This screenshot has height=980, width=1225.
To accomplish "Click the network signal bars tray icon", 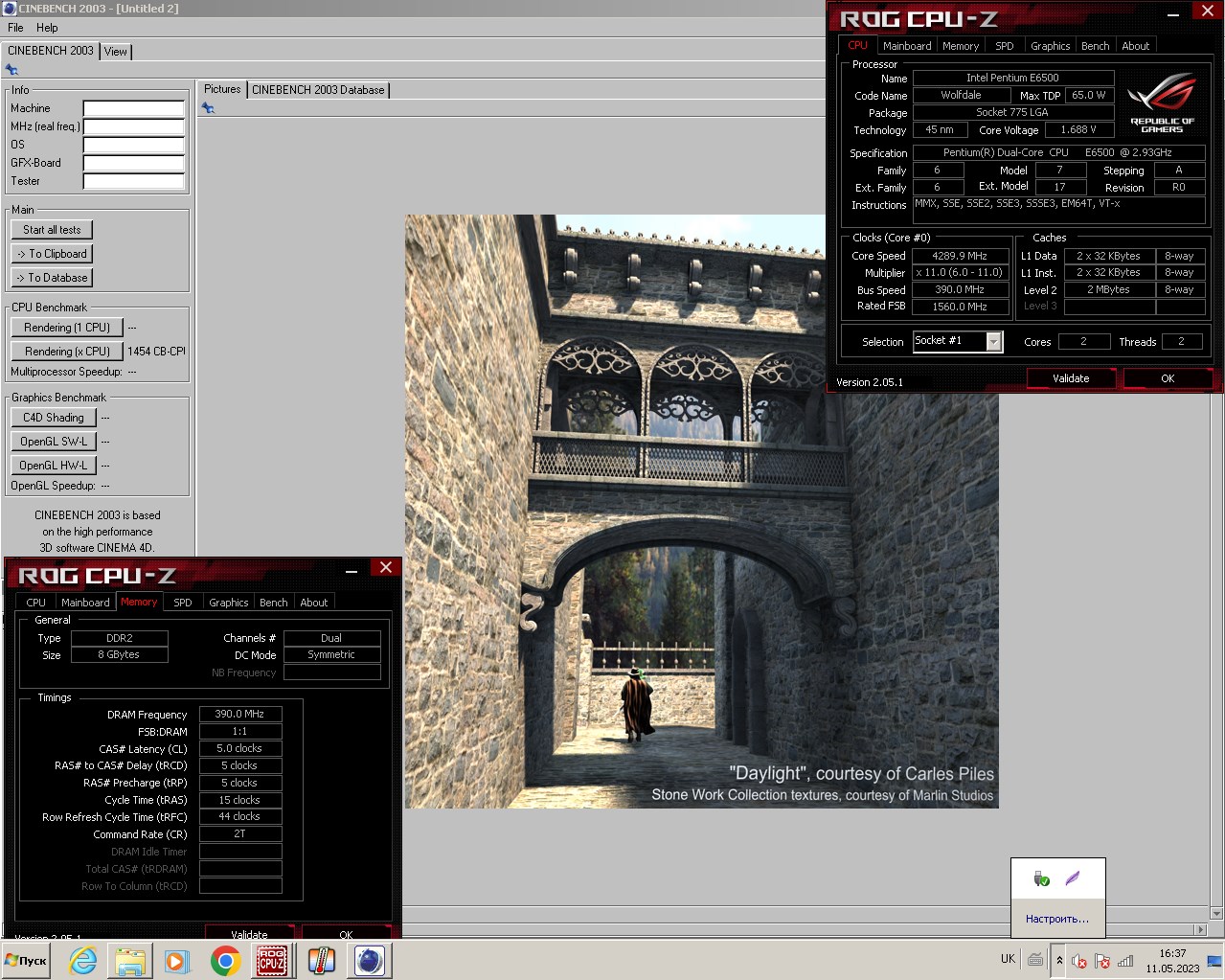I will (1125, 961).
